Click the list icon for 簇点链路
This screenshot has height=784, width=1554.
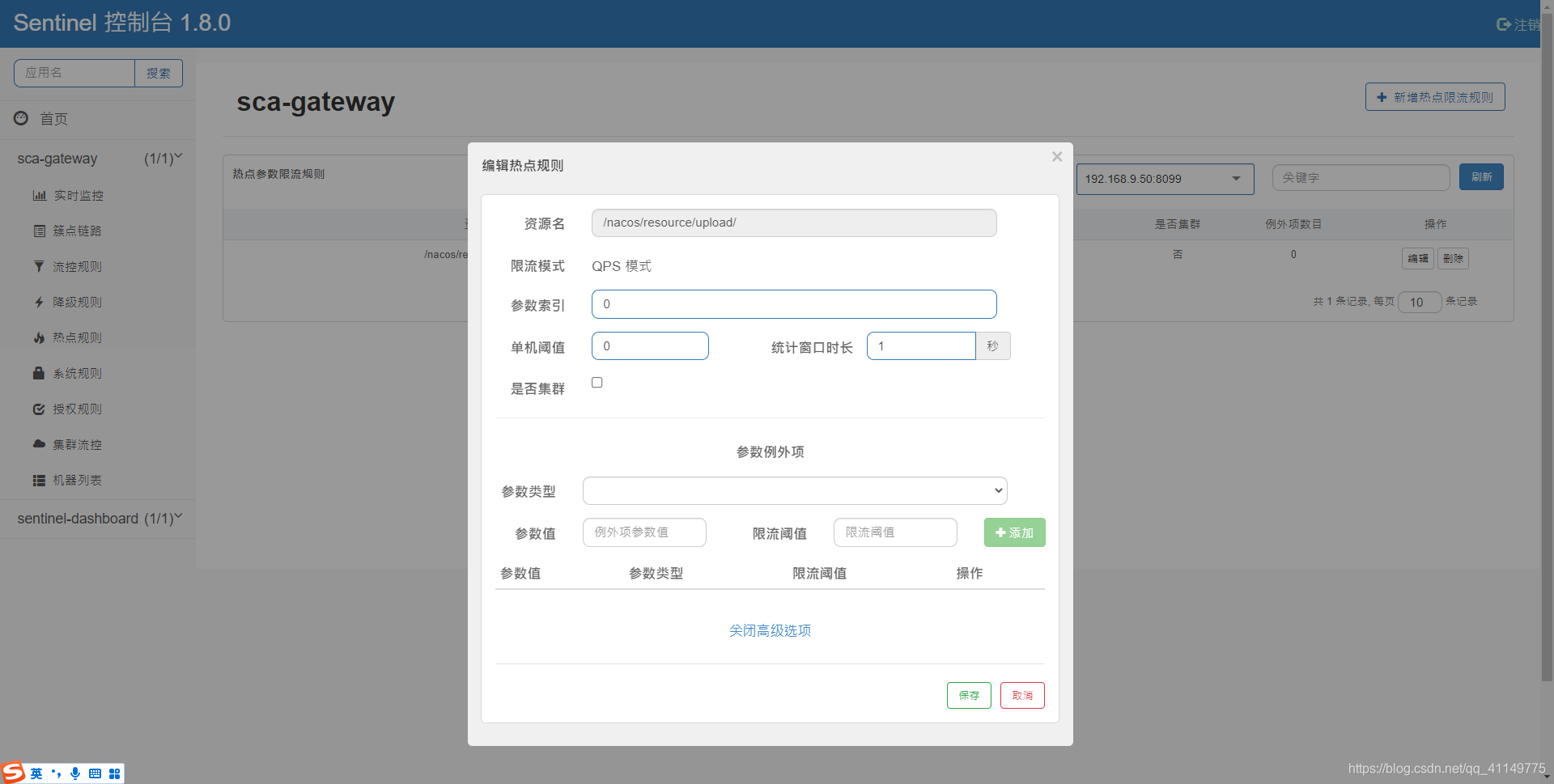click(39, 231)
